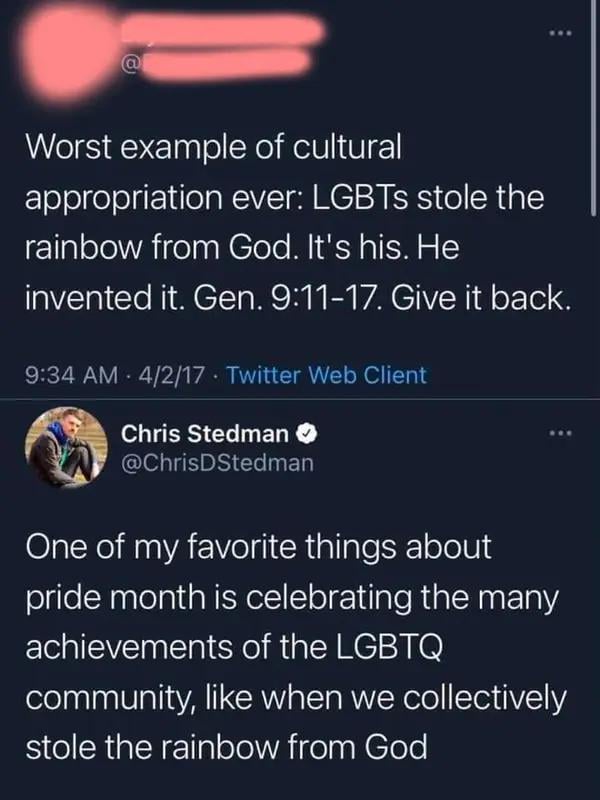600x800 pixels.
Task: Click the Twitter Web Client source link
Action: click(x=326, y=375)
